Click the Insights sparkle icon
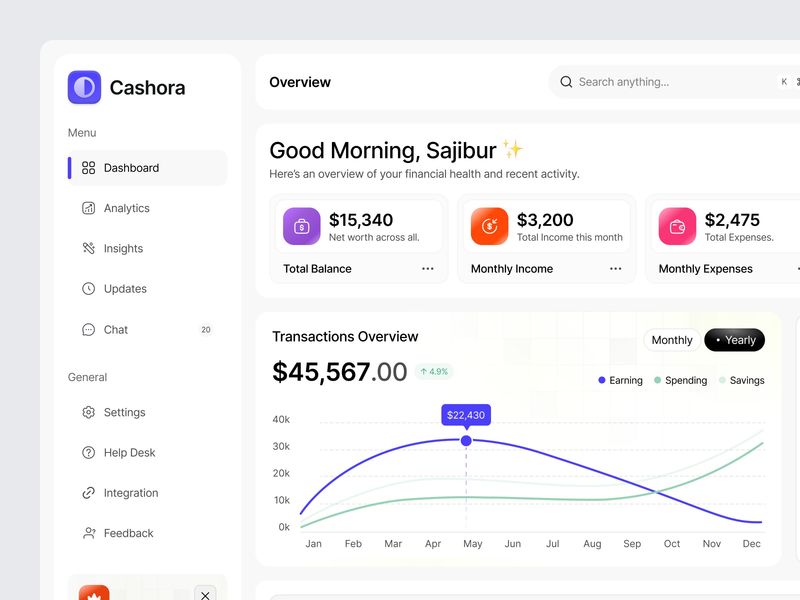This screenshot has width=800, height=600. 88,248
